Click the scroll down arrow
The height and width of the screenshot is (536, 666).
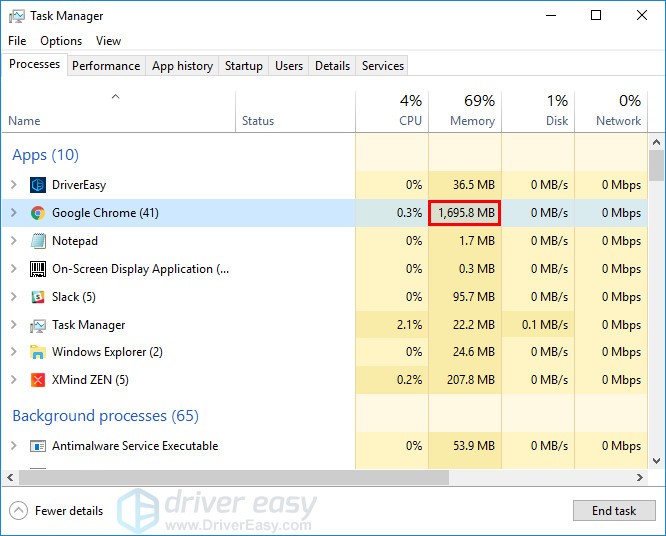tap(656, 461)
